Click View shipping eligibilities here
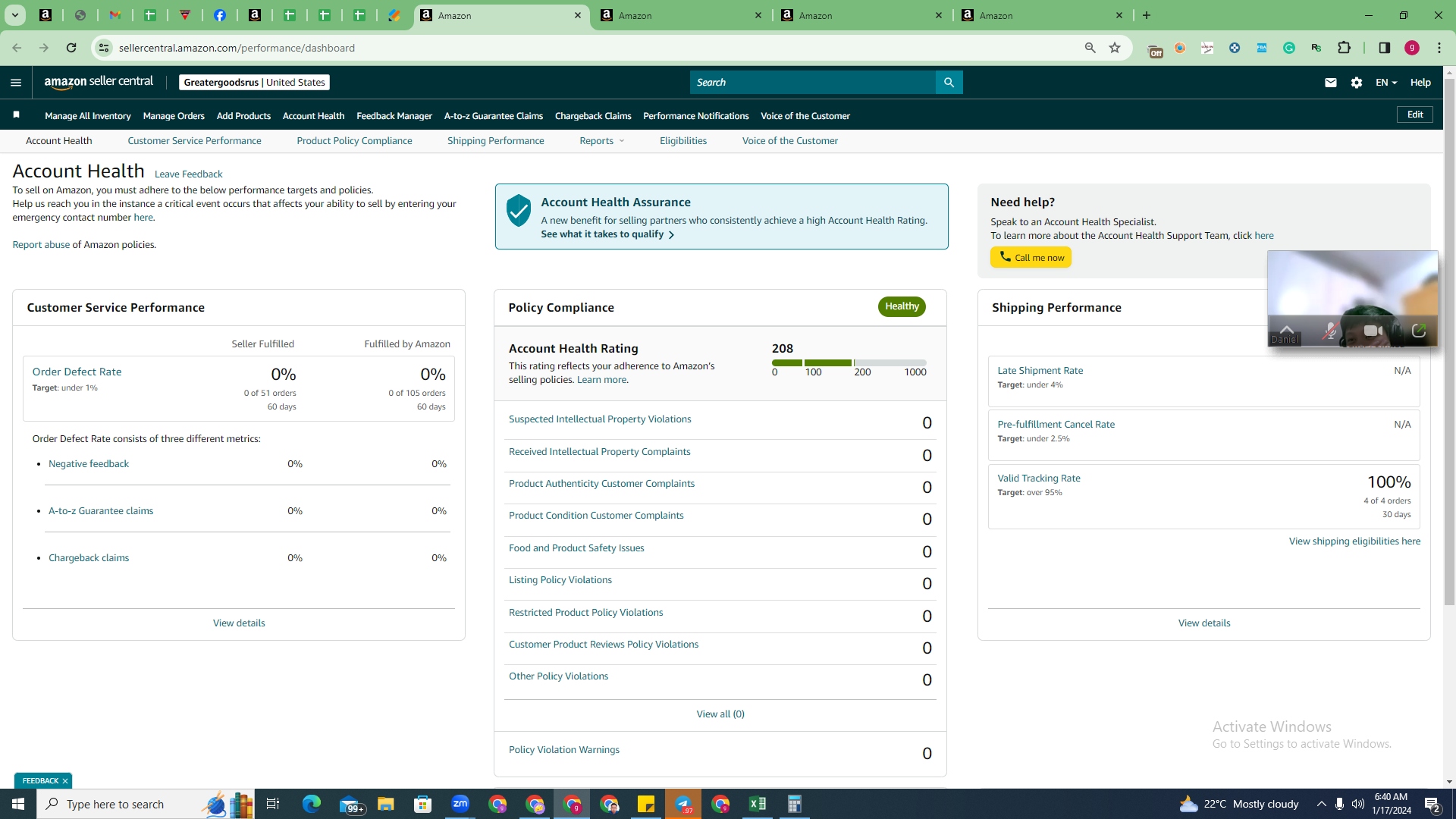This screenshot has width=1456, height=819. [x=1354, y=541]
